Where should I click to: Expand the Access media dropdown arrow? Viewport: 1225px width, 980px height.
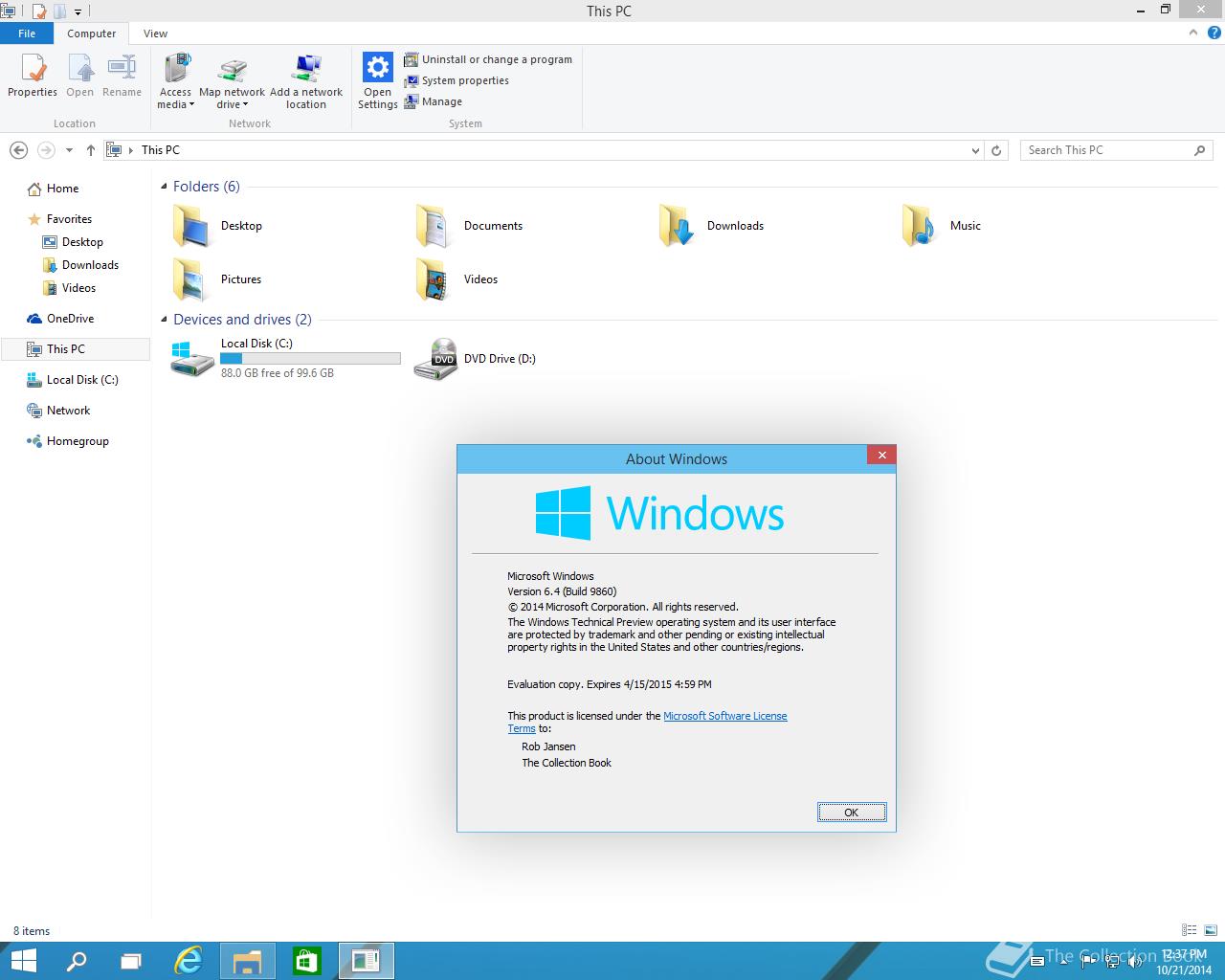(x=191, y=105)
